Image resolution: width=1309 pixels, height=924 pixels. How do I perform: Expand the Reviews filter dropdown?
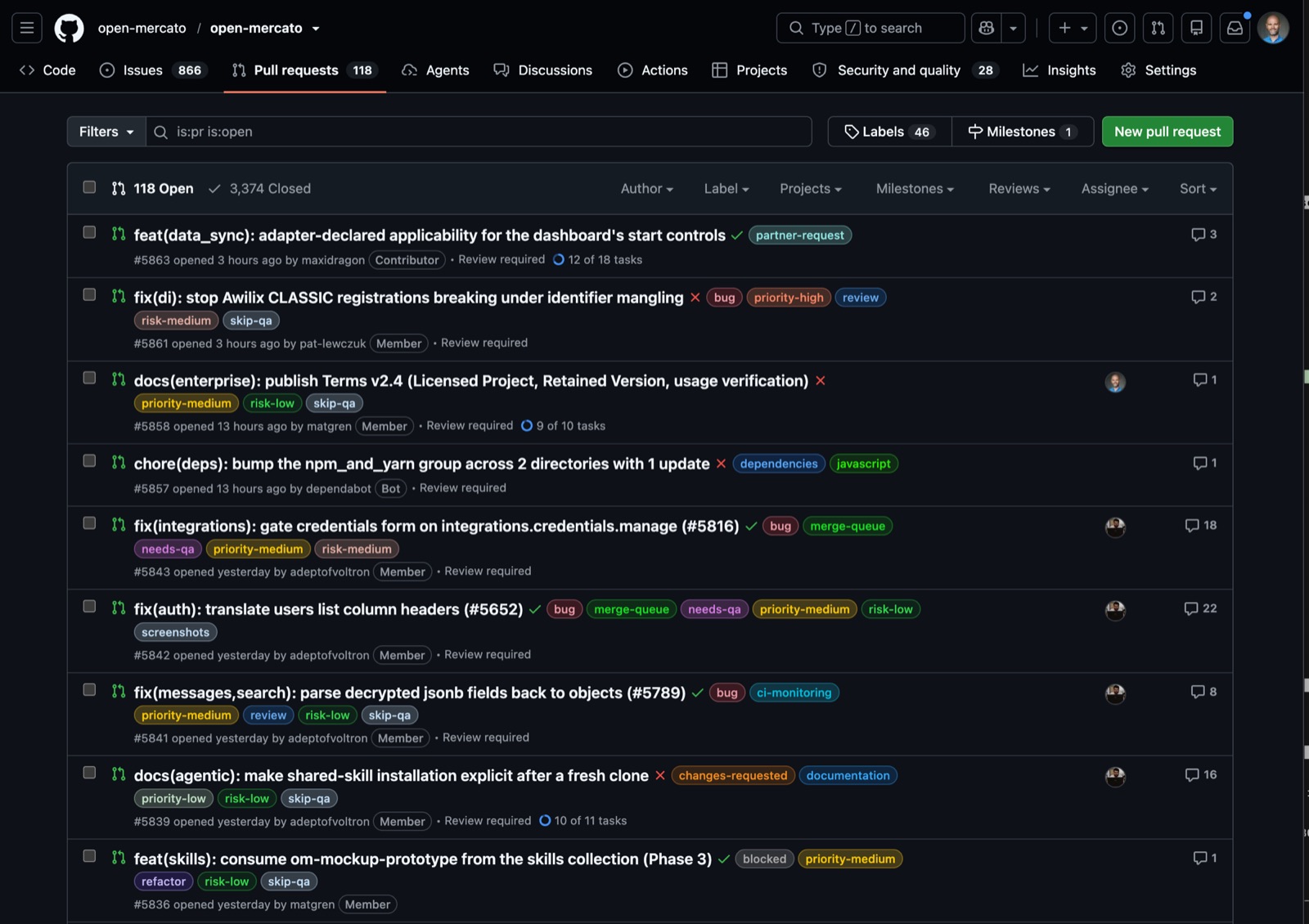pyautogui.click(x=1019, y=189)
